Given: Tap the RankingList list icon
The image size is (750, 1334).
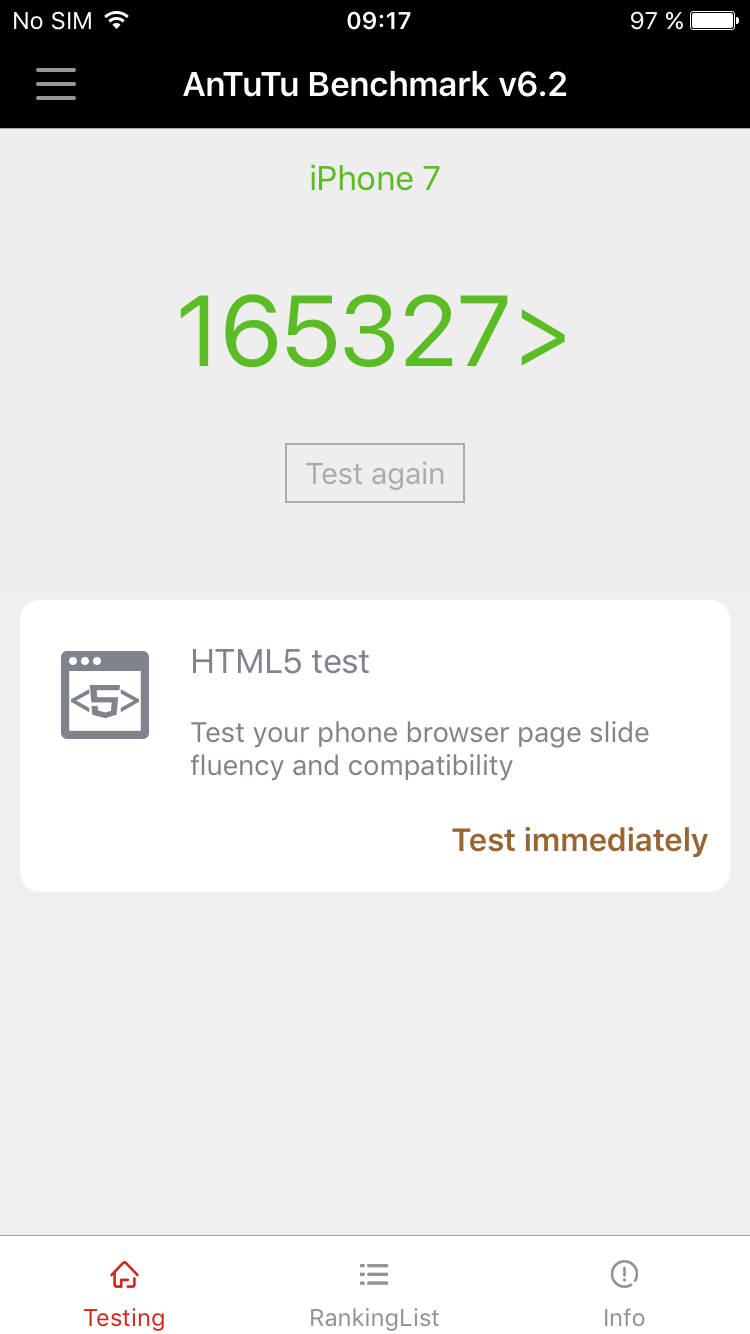Looking at the screenshot, I should pos(374,1274).
